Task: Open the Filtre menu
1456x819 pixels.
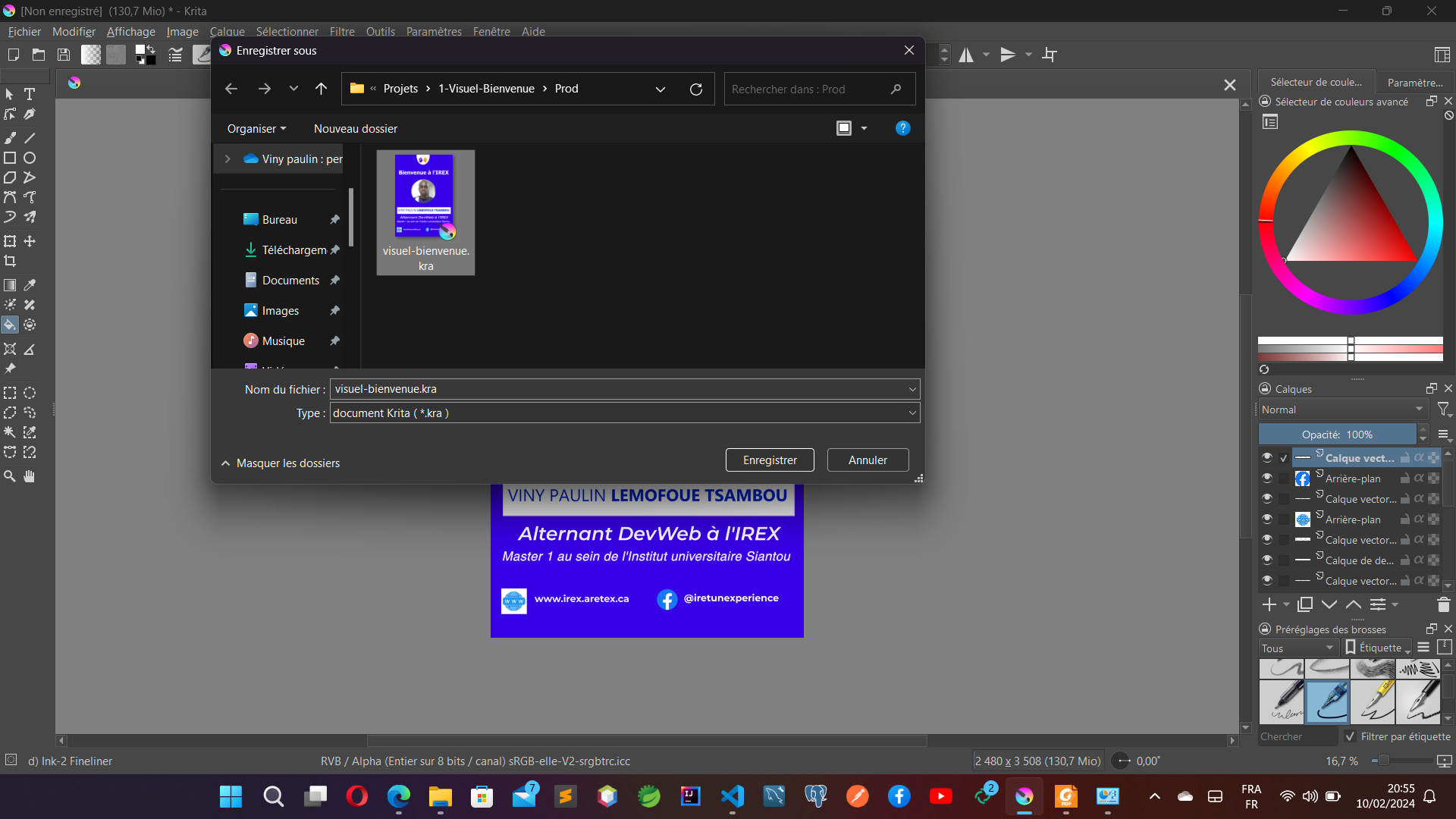Action: 342,32
